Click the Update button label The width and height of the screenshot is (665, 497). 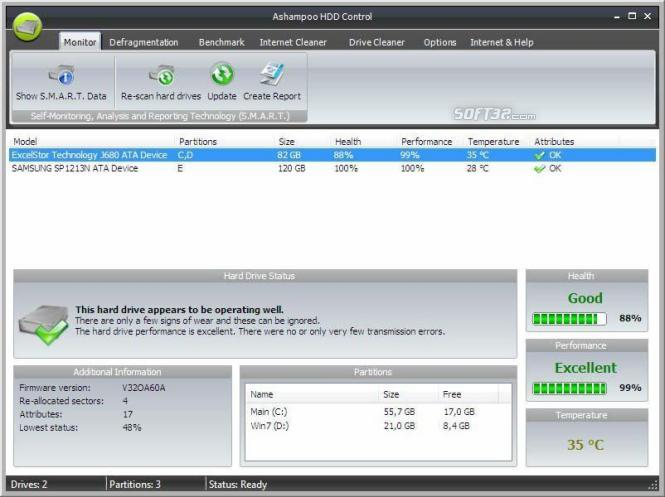point(222,96)
